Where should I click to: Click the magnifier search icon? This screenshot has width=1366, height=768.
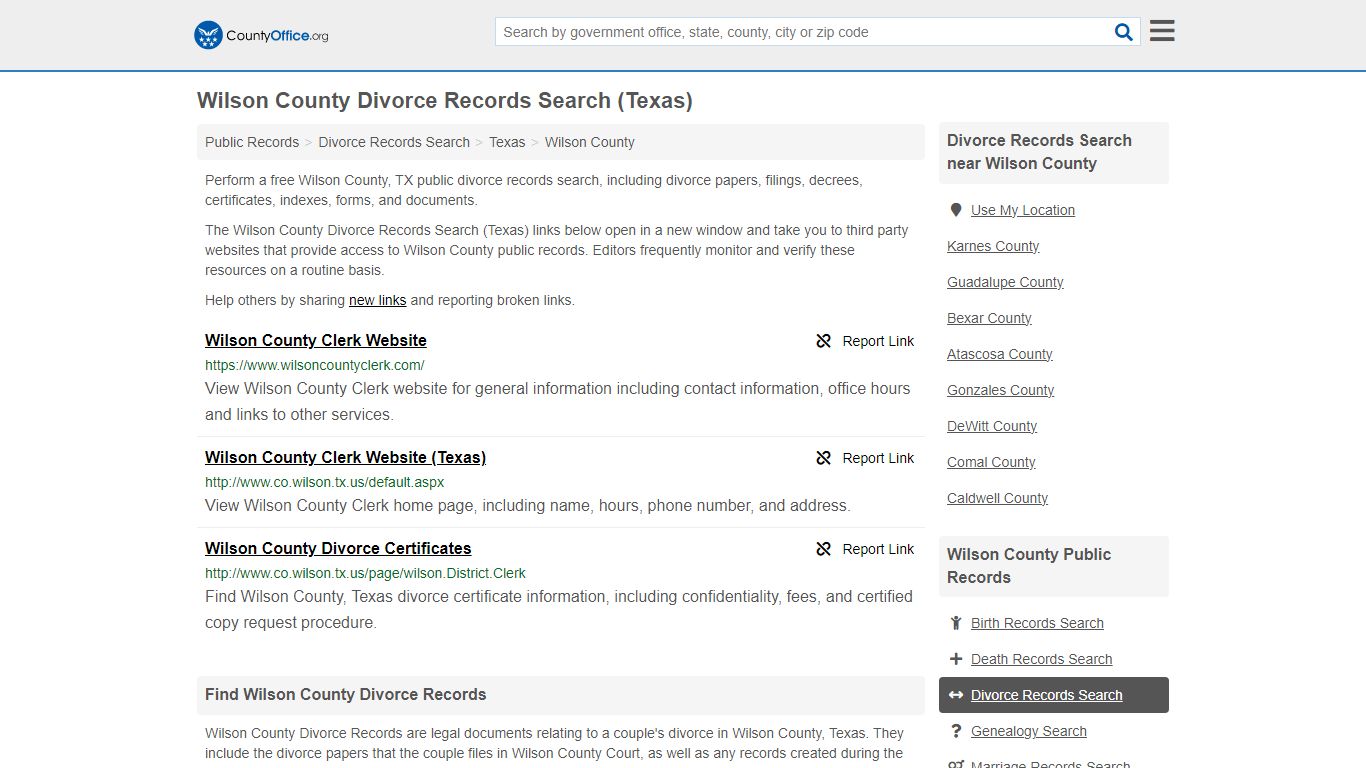[x=1124, y=32]
